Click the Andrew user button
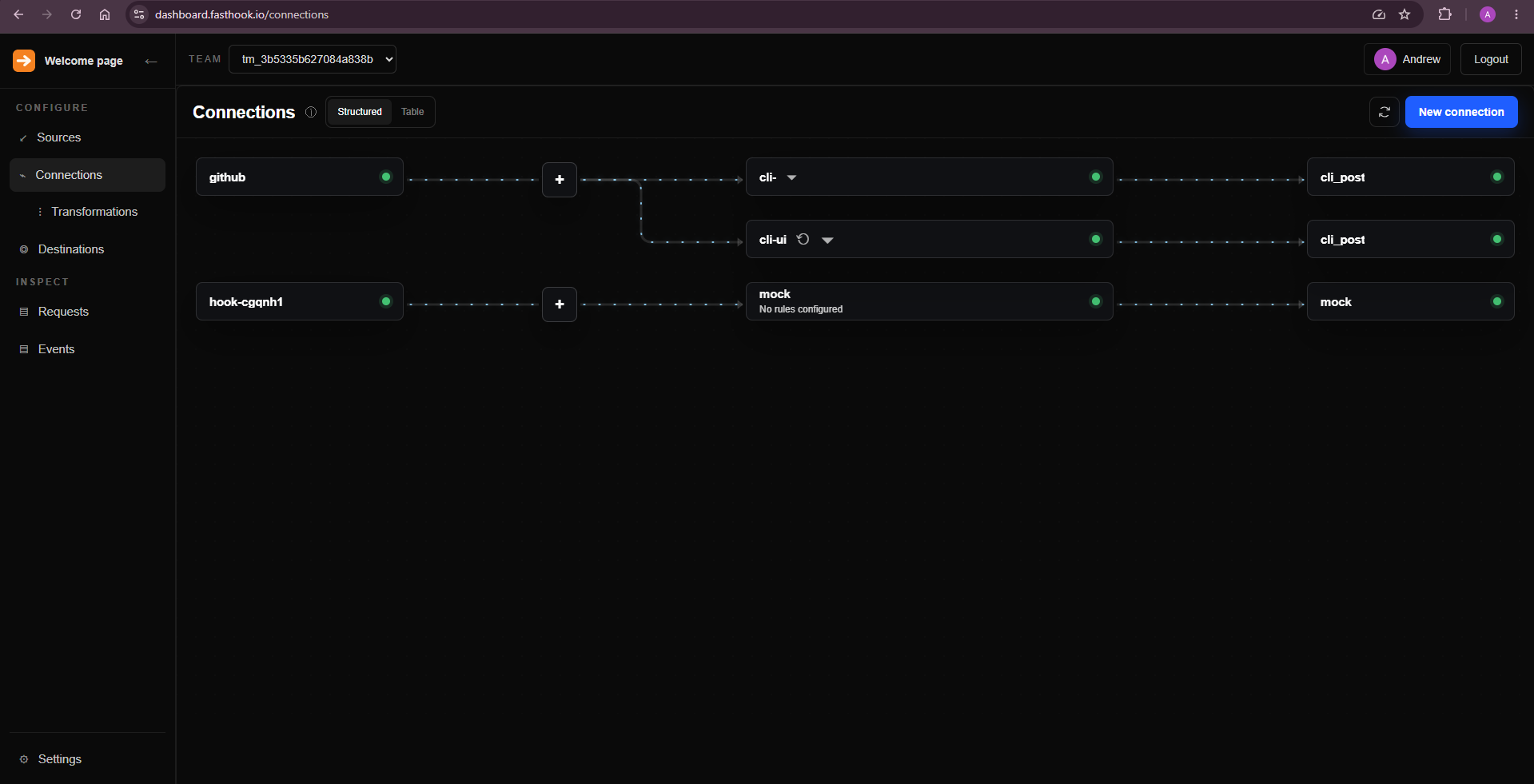The height and width of the screenshot is (784, 1534). [x=1407, y=59]
